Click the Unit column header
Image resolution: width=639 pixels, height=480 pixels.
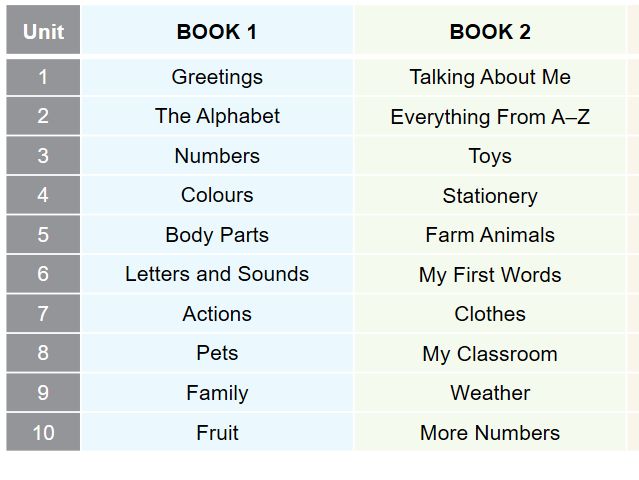tap(43, 31)
